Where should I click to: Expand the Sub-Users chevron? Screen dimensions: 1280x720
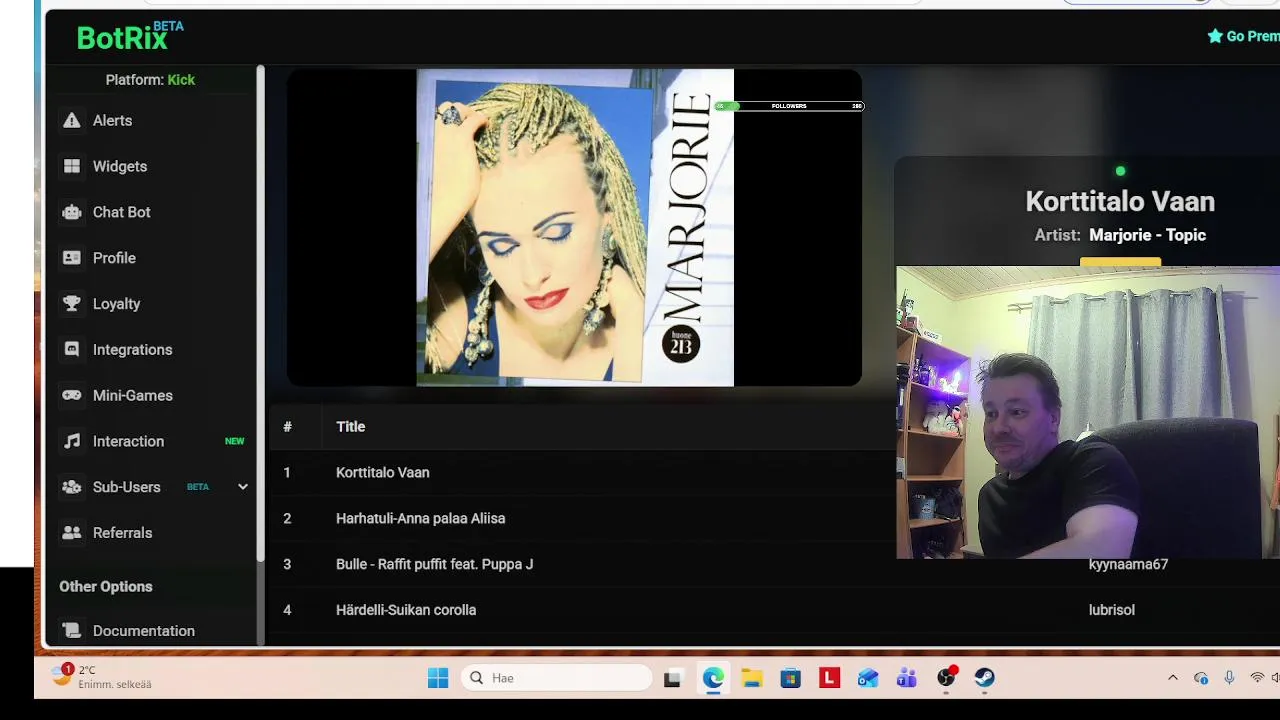(x=242, y=487)
